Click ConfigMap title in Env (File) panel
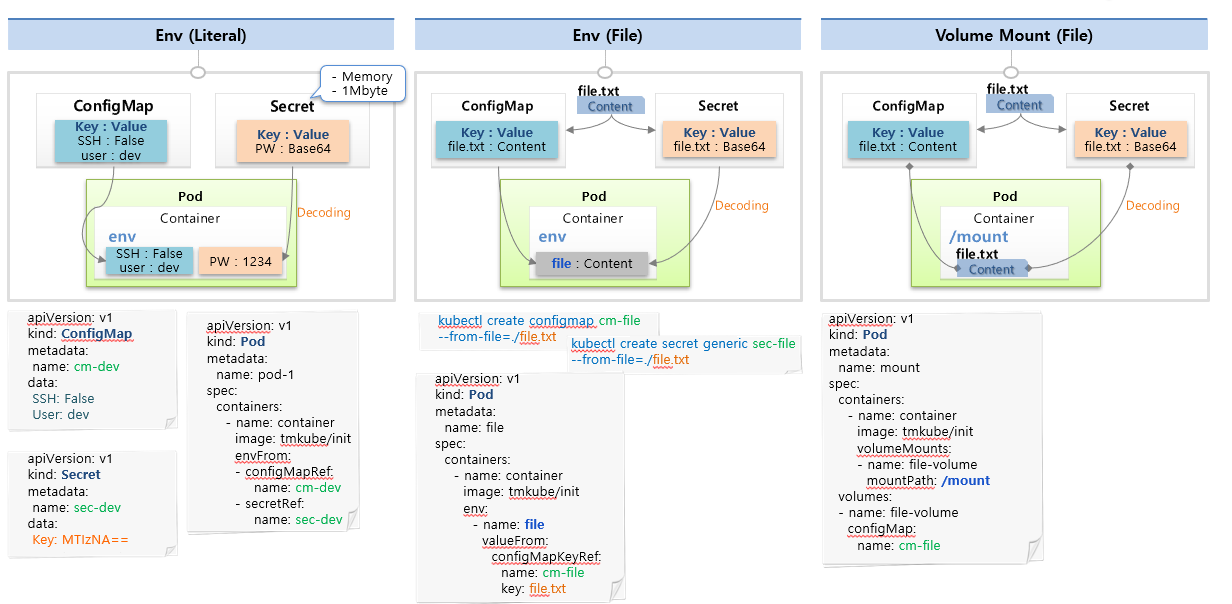1232x604 pixels. coord(497,106)
